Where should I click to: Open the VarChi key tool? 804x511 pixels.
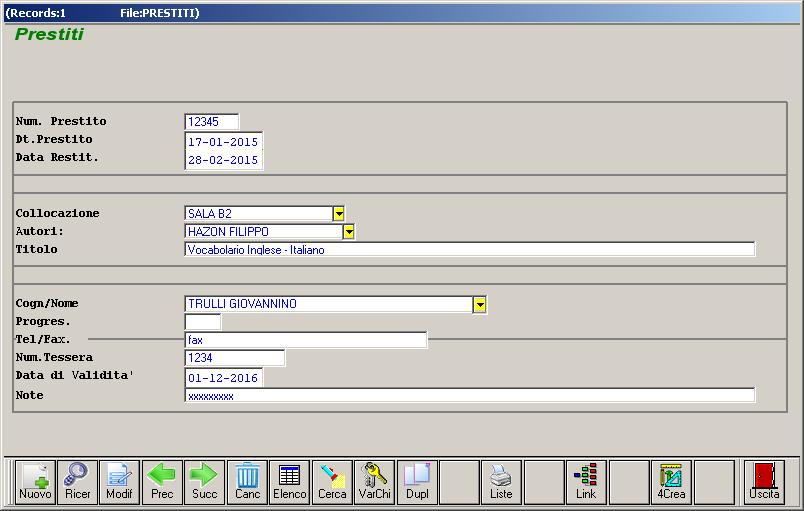click(374, 482)
